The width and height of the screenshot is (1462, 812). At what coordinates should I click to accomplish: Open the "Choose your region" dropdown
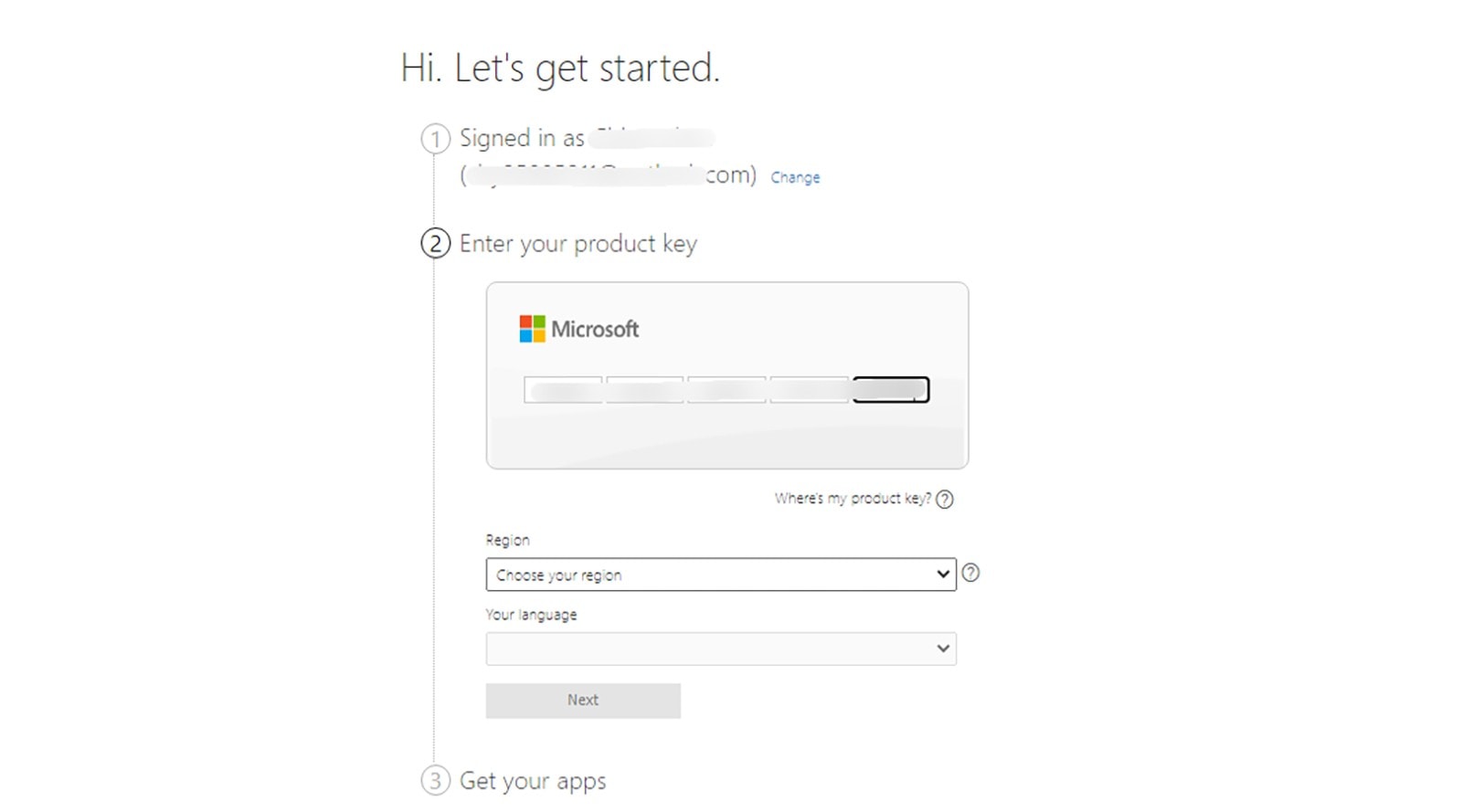(x=720, y=575)
